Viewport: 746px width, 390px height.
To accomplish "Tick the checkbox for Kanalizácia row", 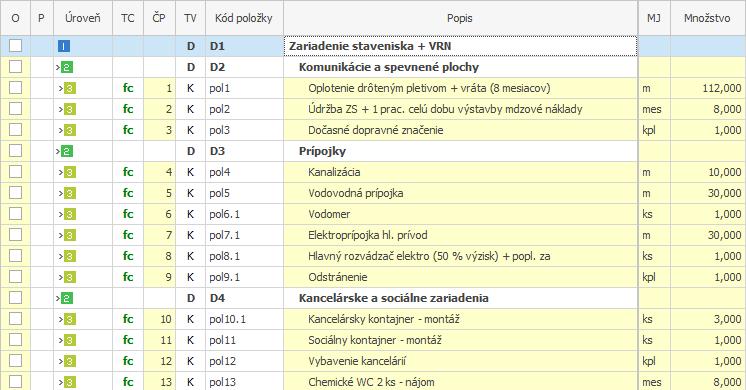I will click(x=15, y=171).
